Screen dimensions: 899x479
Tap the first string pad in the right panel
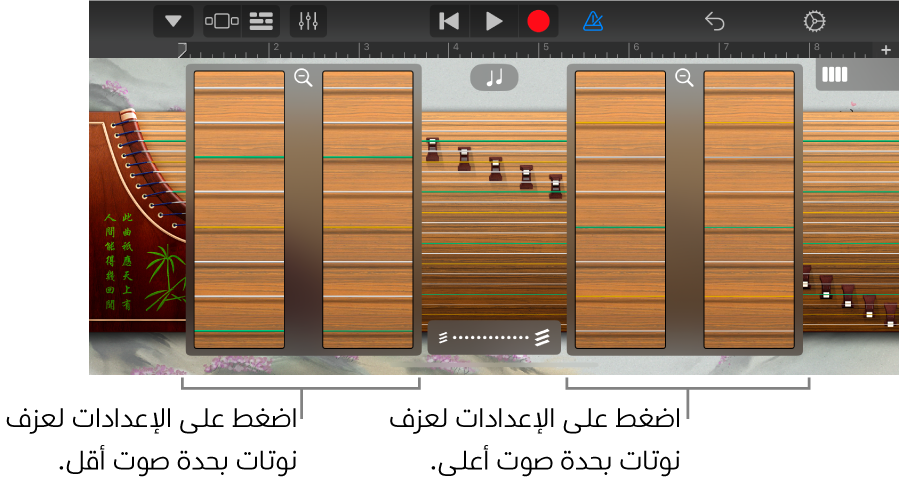[620, 209]
